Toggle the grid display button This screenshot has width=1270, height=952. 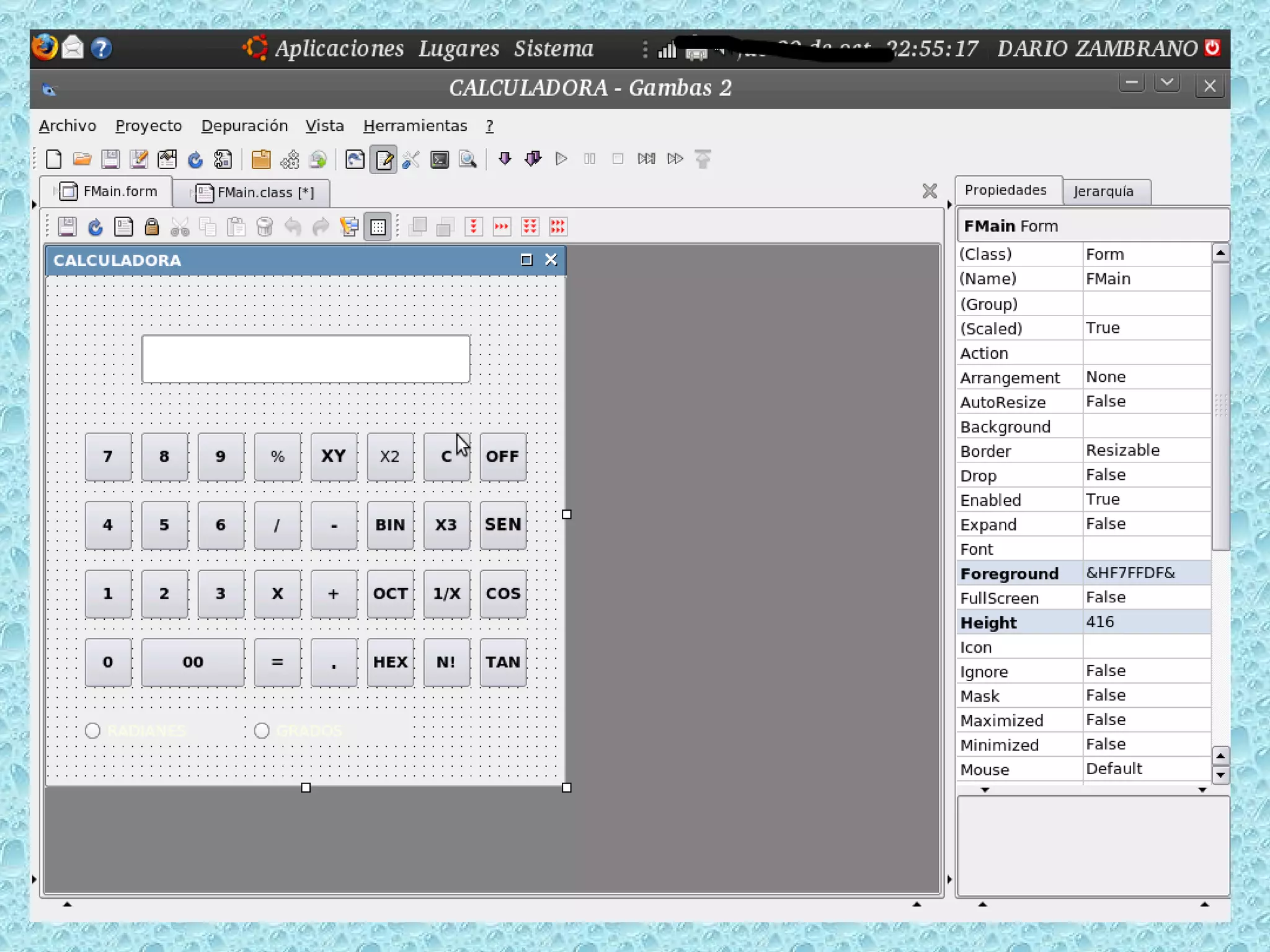(377, 227)
